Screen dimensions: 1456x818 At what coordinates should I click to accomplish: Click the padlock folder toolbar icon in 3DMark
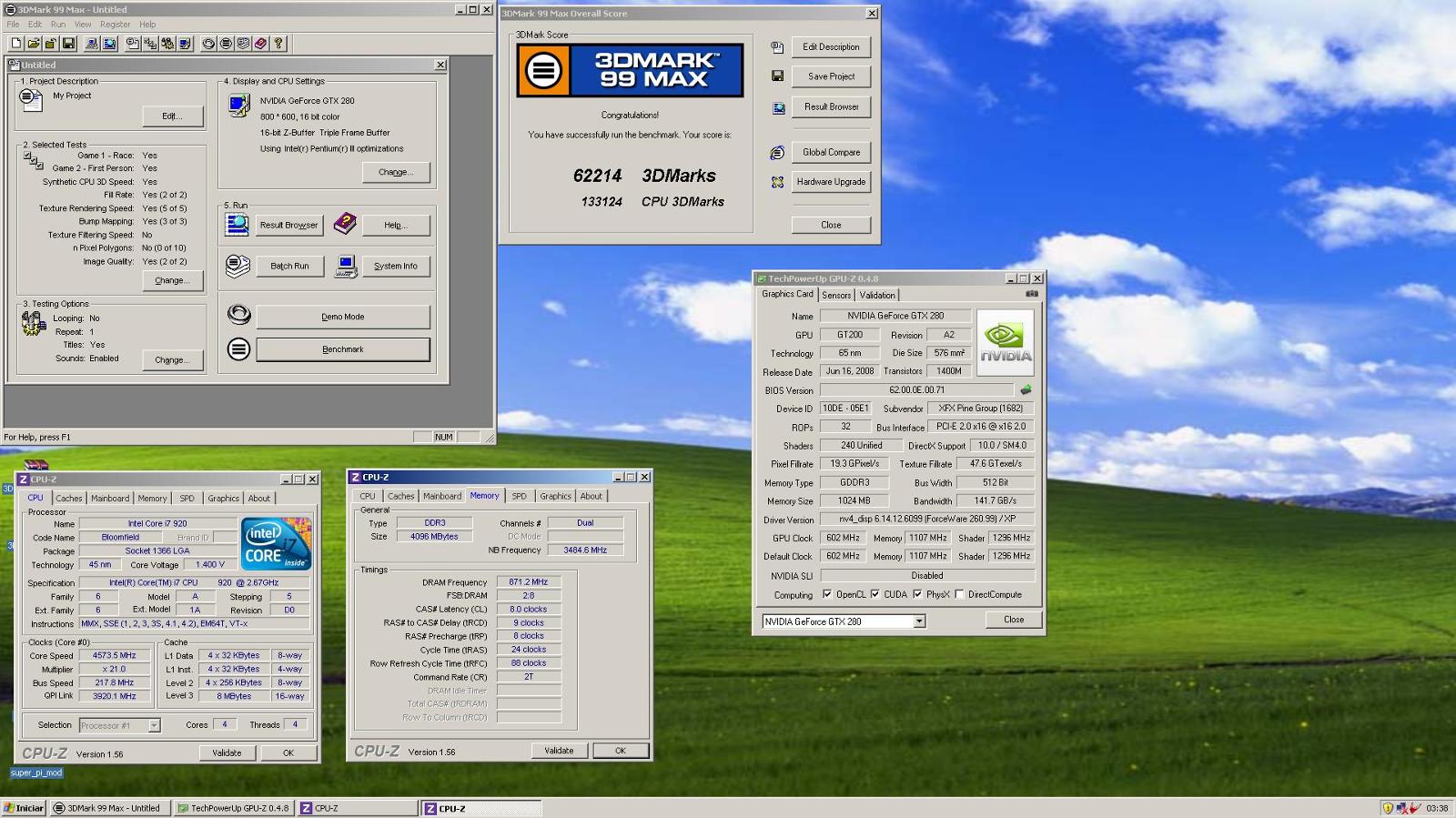(x=51, y=43)
